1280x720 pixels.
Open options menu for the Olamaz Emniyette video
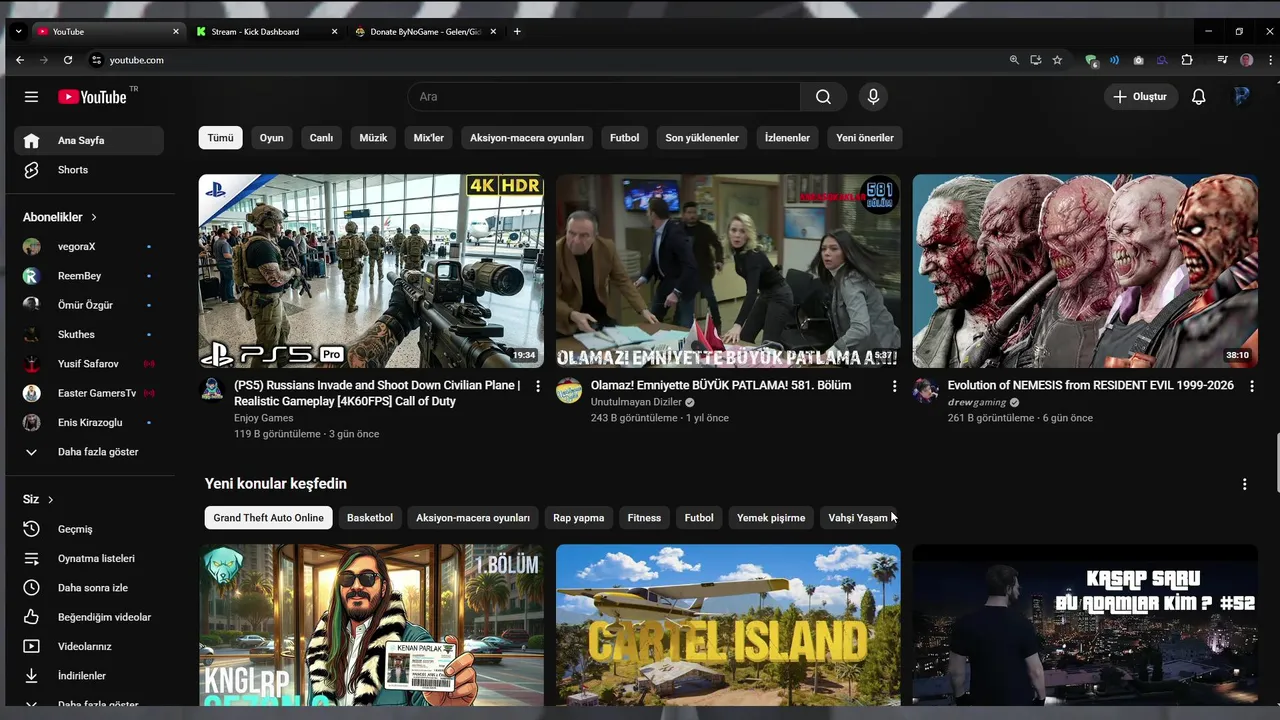895,386
